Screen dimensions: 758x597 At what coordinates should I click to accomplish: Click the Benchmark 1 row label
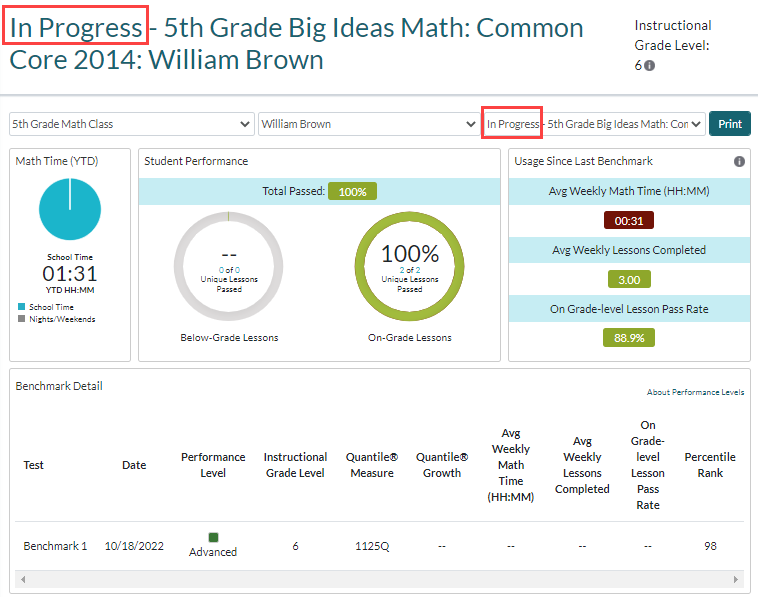pos(55,546)
